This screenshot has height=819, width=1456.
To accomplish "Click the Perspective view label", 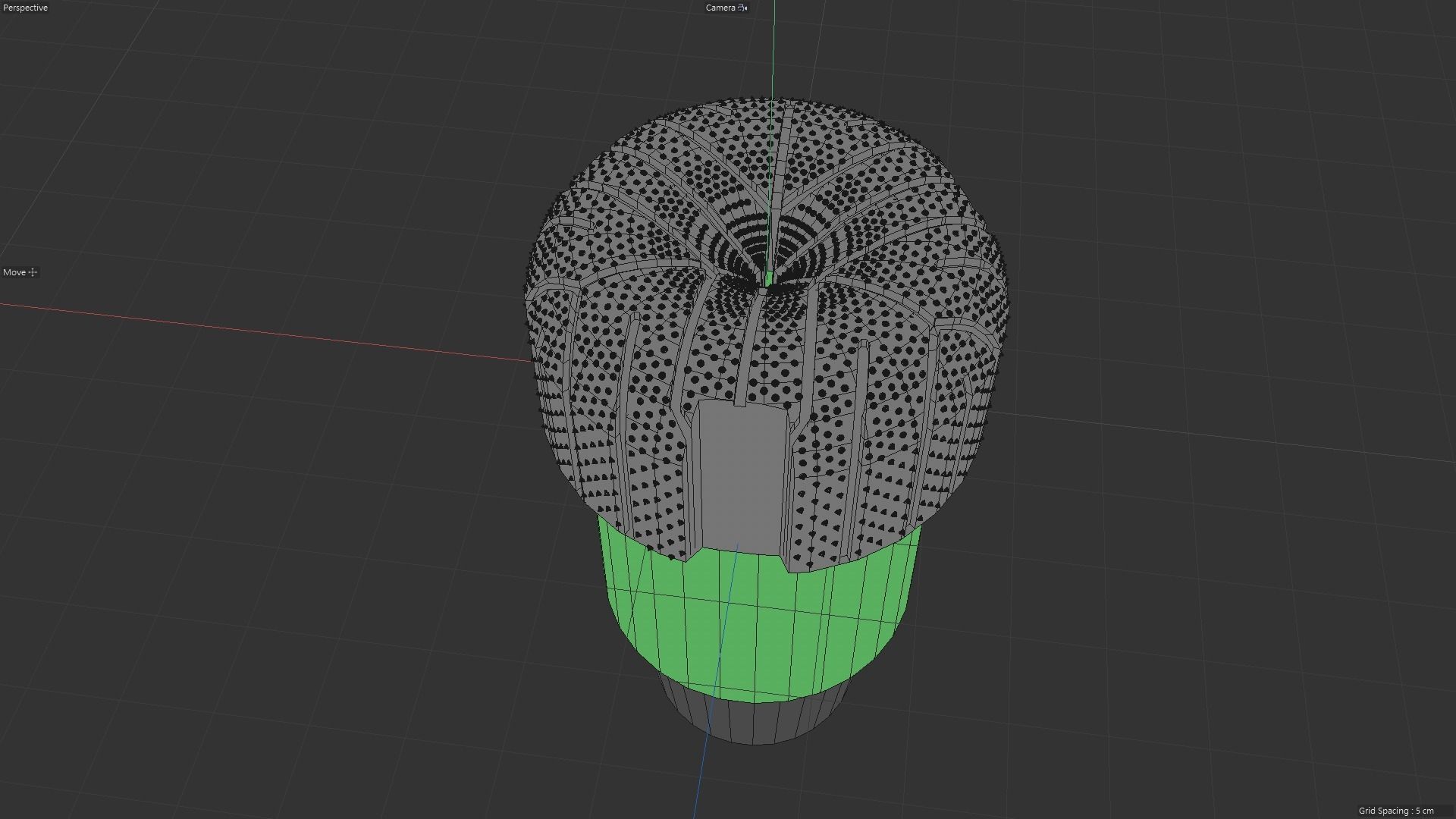I will pyautogui.click(x=26, y=8).
